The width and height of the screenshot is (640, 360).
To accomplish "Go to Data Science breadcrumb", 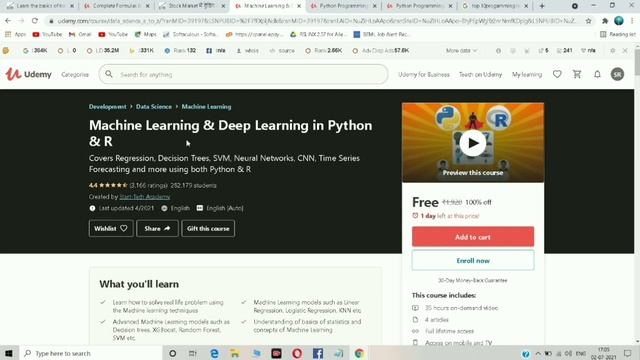I will pos(154,107).
